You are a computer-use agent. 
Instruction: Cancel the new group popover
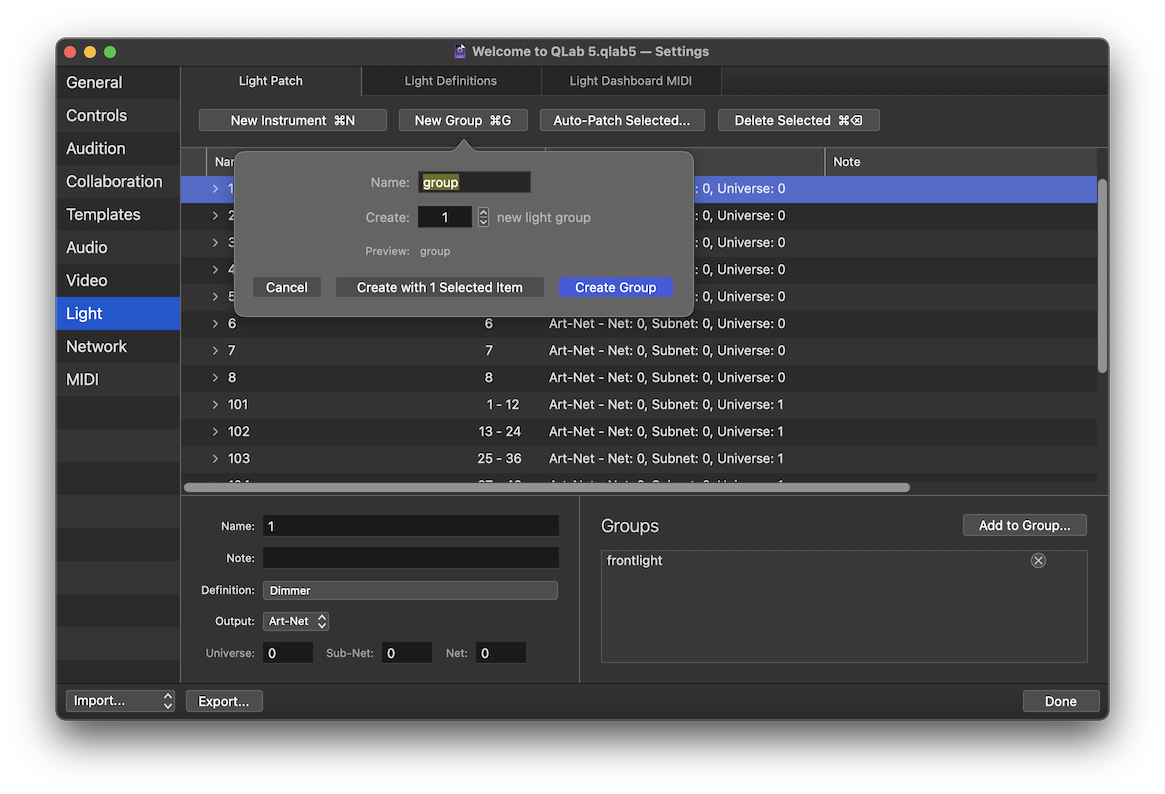[x=286, y=288]
